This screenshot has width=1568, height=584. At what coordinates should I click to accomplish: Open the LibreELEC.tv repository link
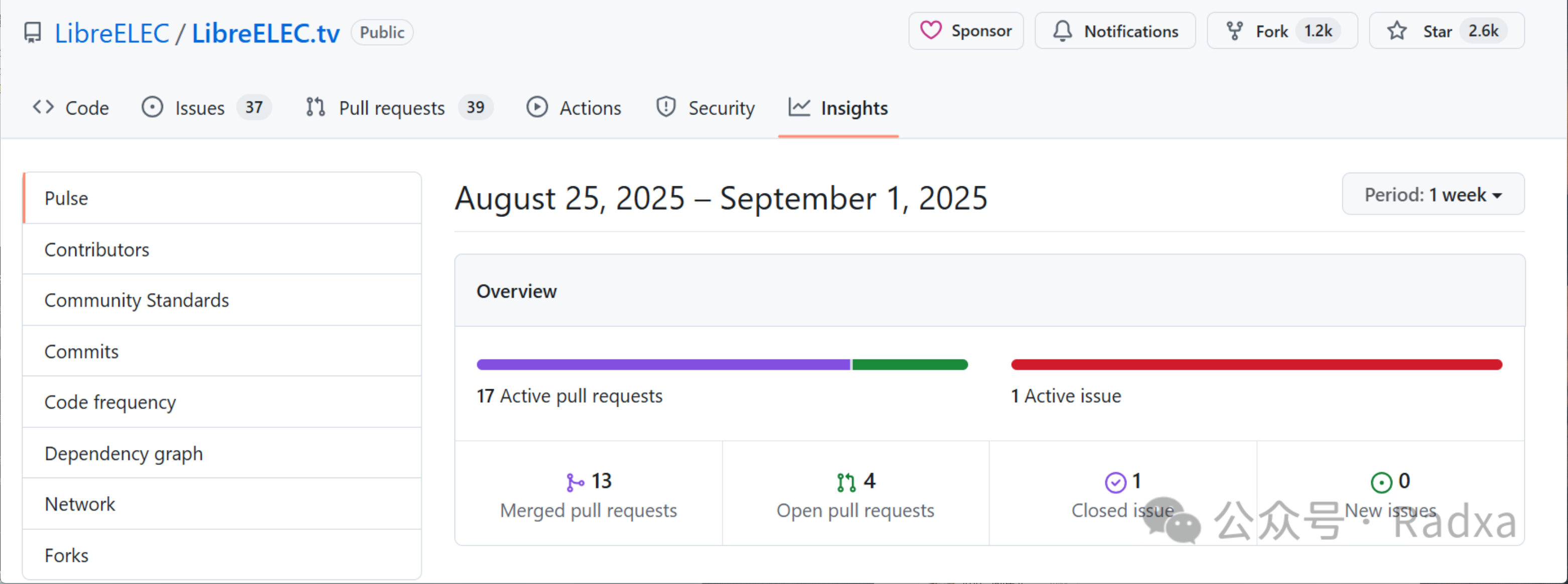tap(266, 33)
